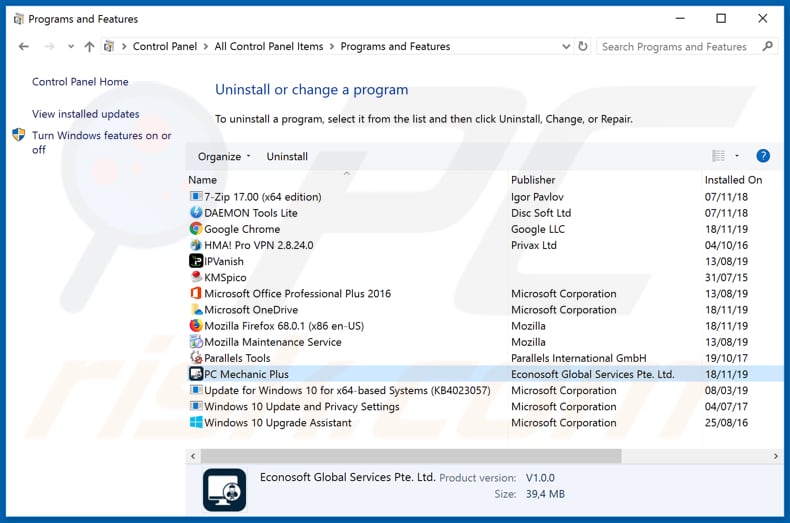
Task: Click the Uninstall button
Action: pyautogui.click(x=287, y=157)
